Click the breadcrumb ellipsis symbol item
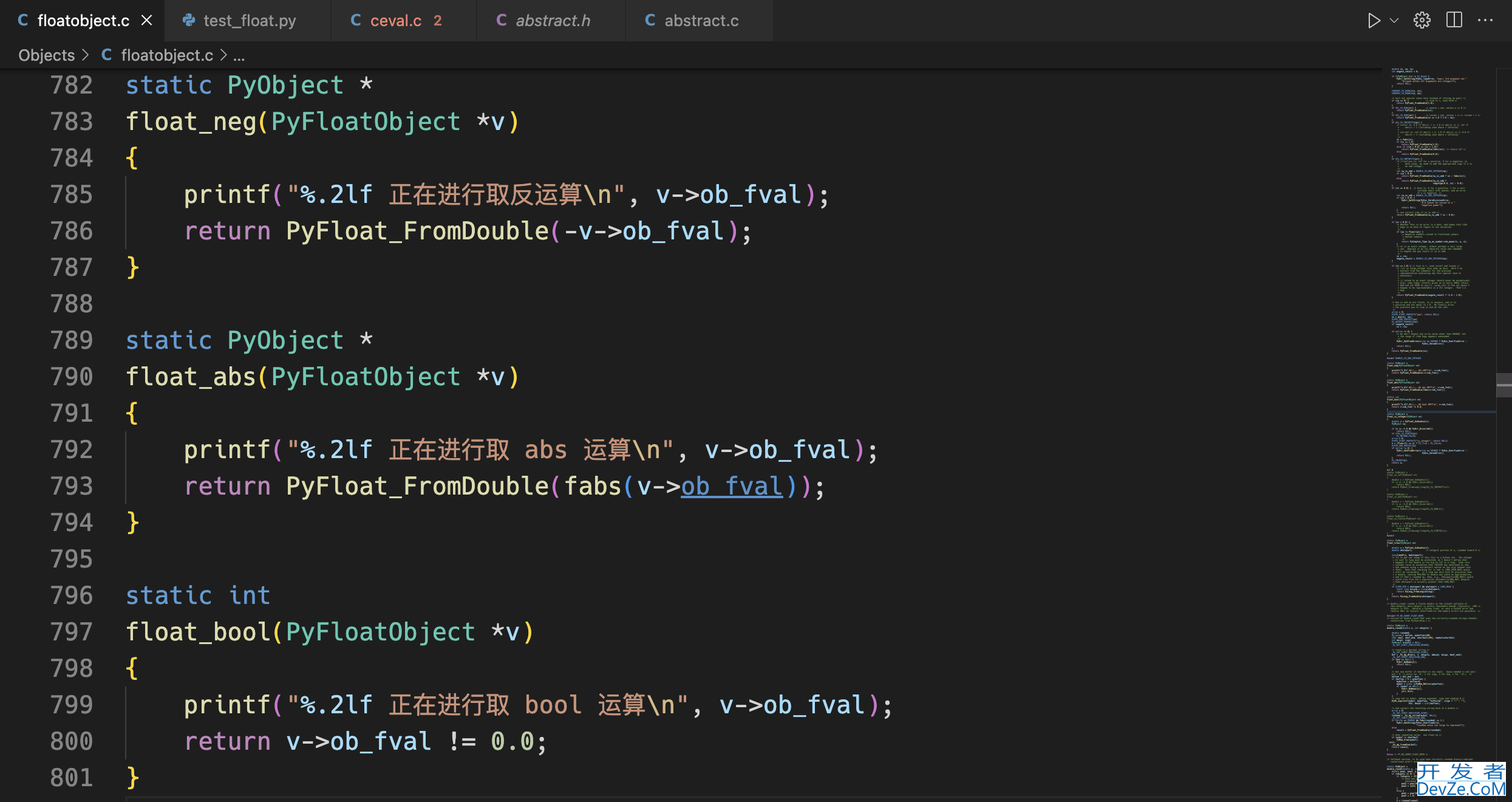Viewport: 1512px width, 802px height. [239, 57]
